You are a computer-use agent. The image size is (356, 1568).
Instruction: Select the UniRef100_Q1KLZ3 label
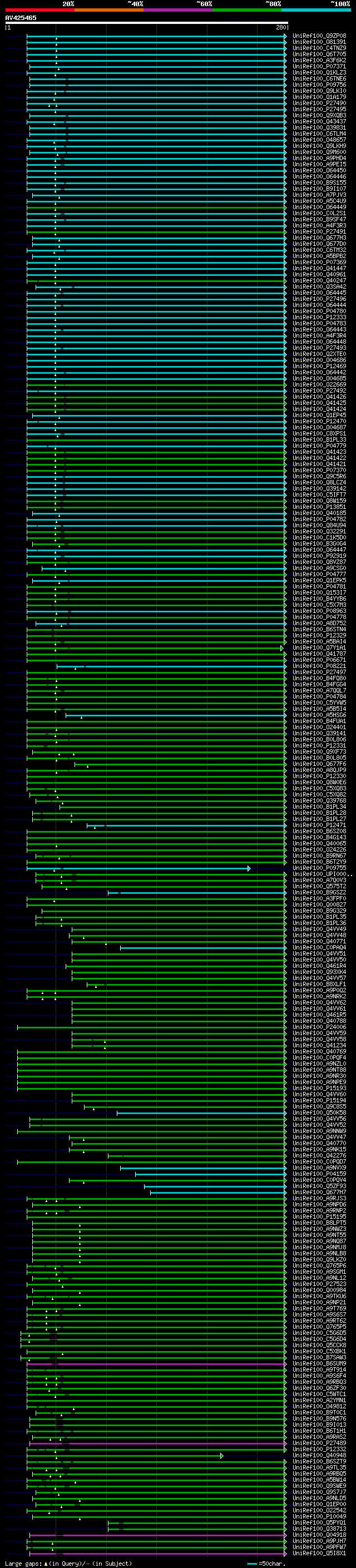(x=319, y=72)
